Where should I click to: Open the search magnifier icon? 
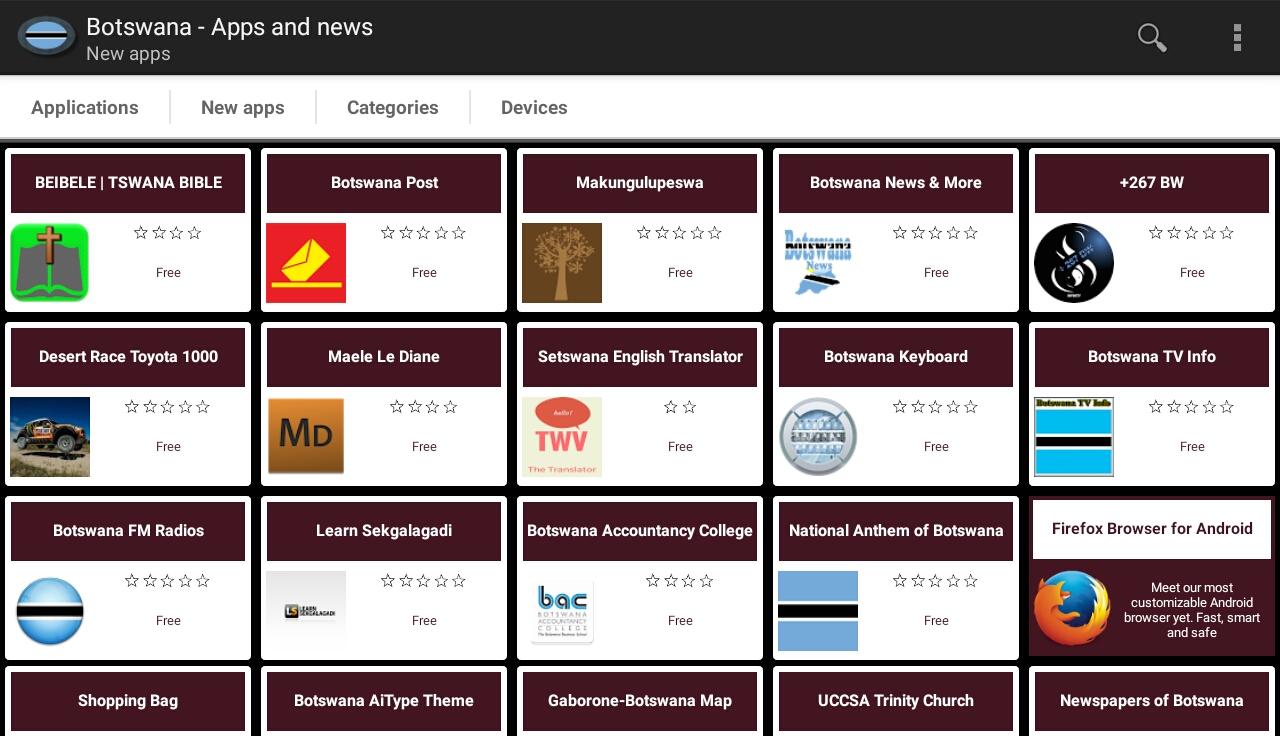click(1152, 38)
